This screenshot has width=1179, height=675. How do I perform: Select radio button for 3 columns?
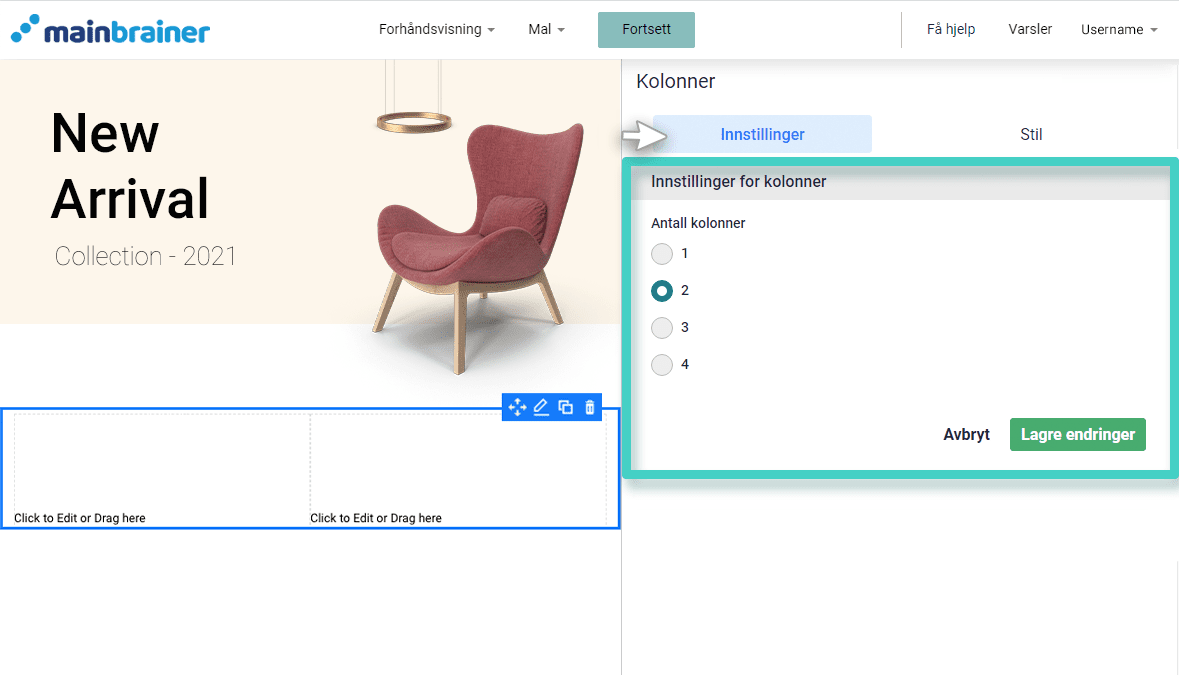point(661,327)
